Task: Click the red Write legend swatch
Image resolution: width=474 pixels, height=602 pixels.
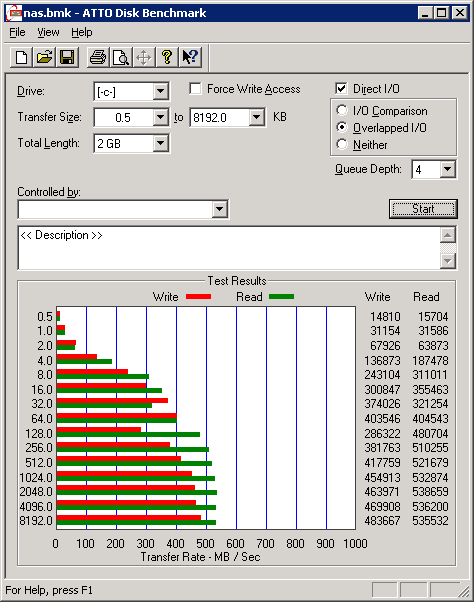Action: point(198,296)
